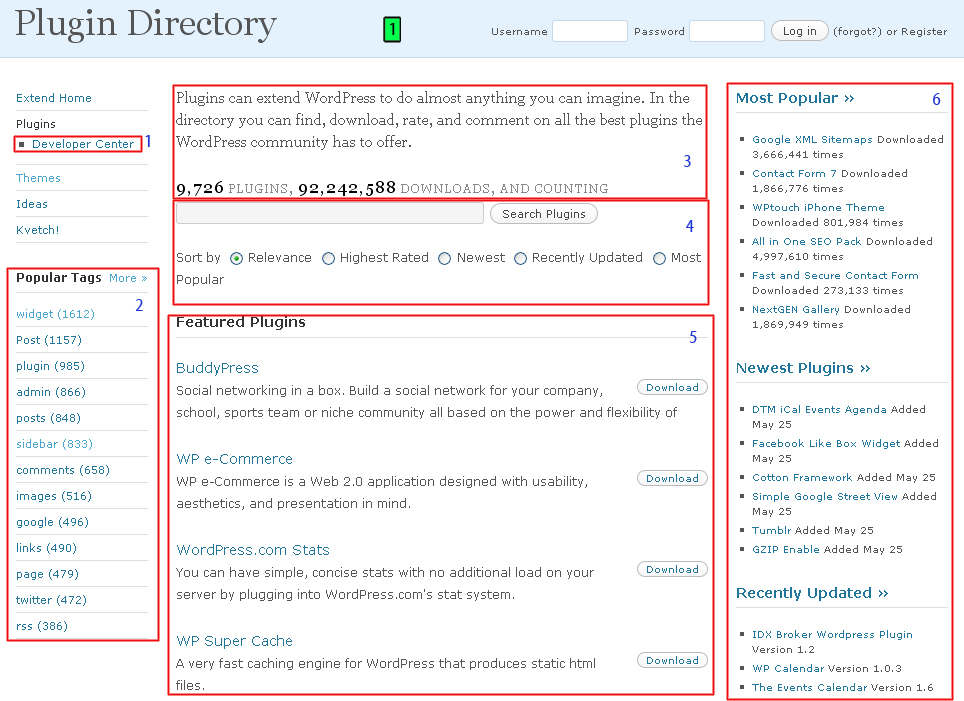Open the widget (1612) tag

point(55,314)
